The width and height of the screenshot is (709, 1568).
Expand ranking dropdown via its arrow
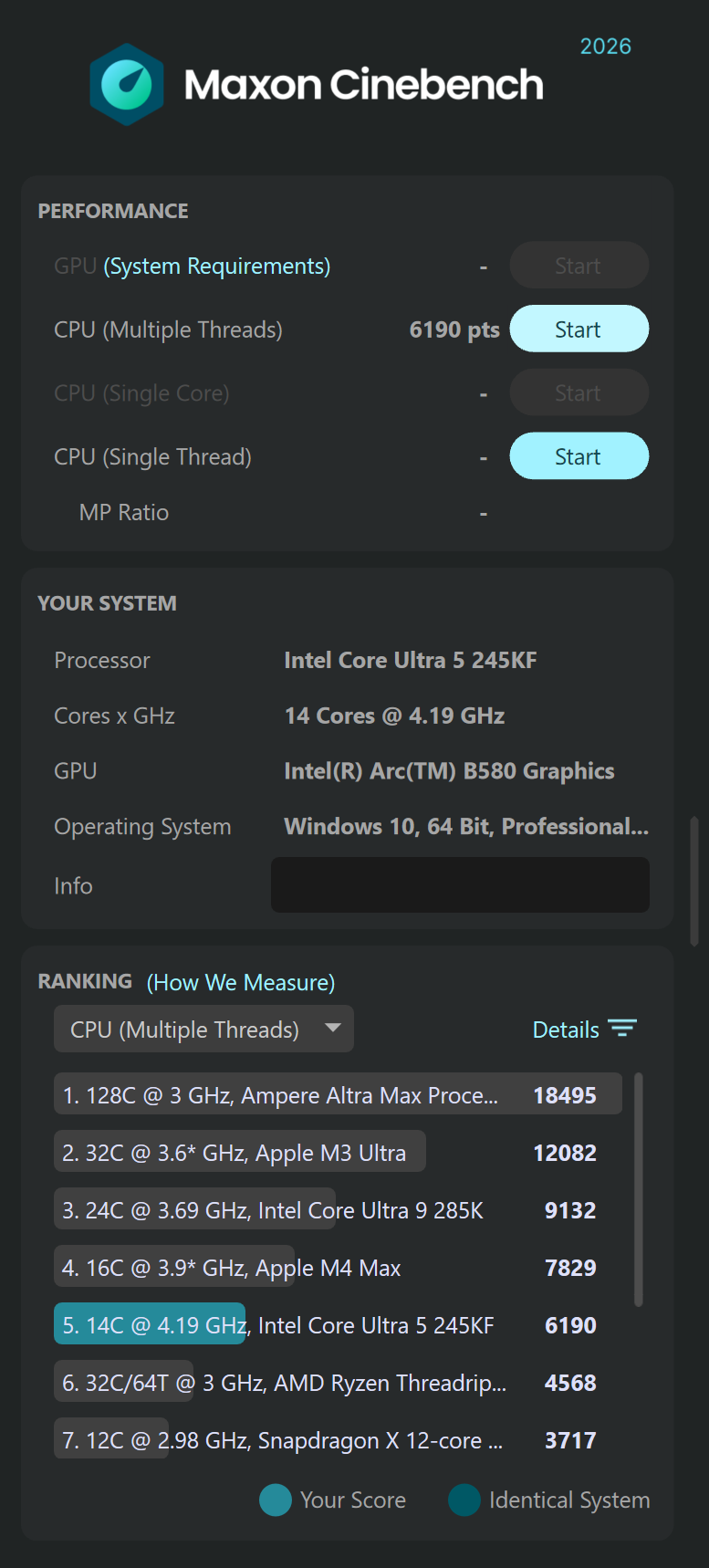[333, 1029]
